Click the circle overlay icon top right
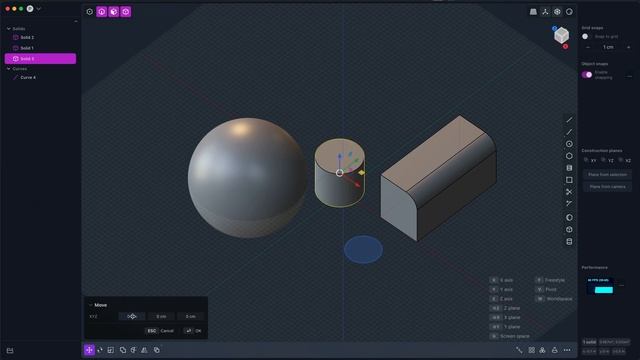 (569, 12)
